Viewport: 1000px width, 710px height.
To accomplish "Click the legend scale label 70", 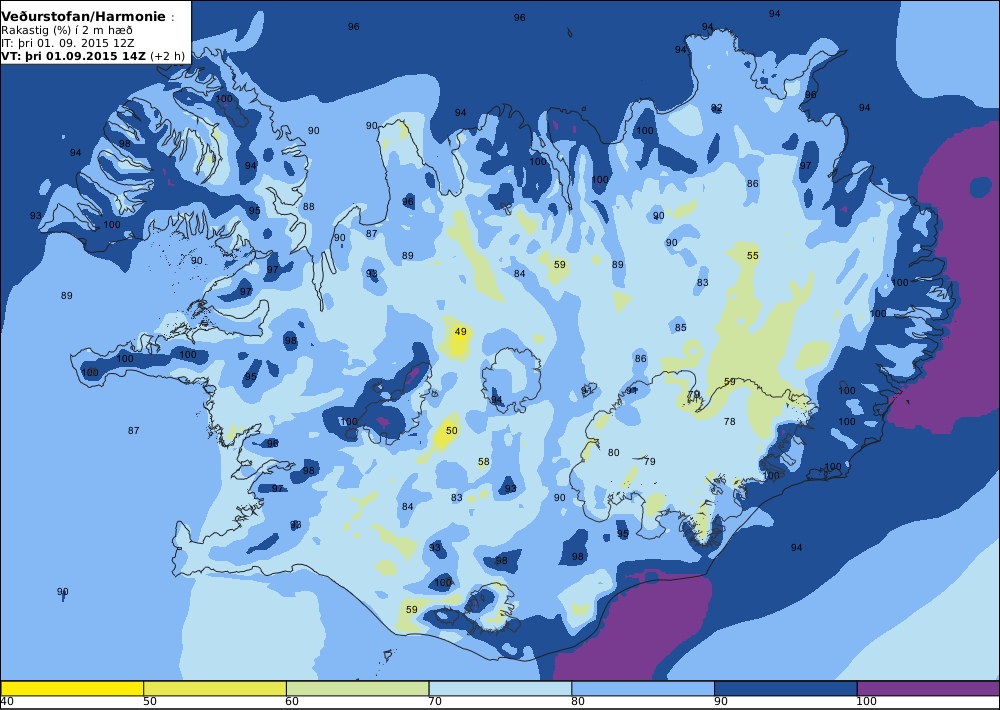I will click(x=435, y=702).
